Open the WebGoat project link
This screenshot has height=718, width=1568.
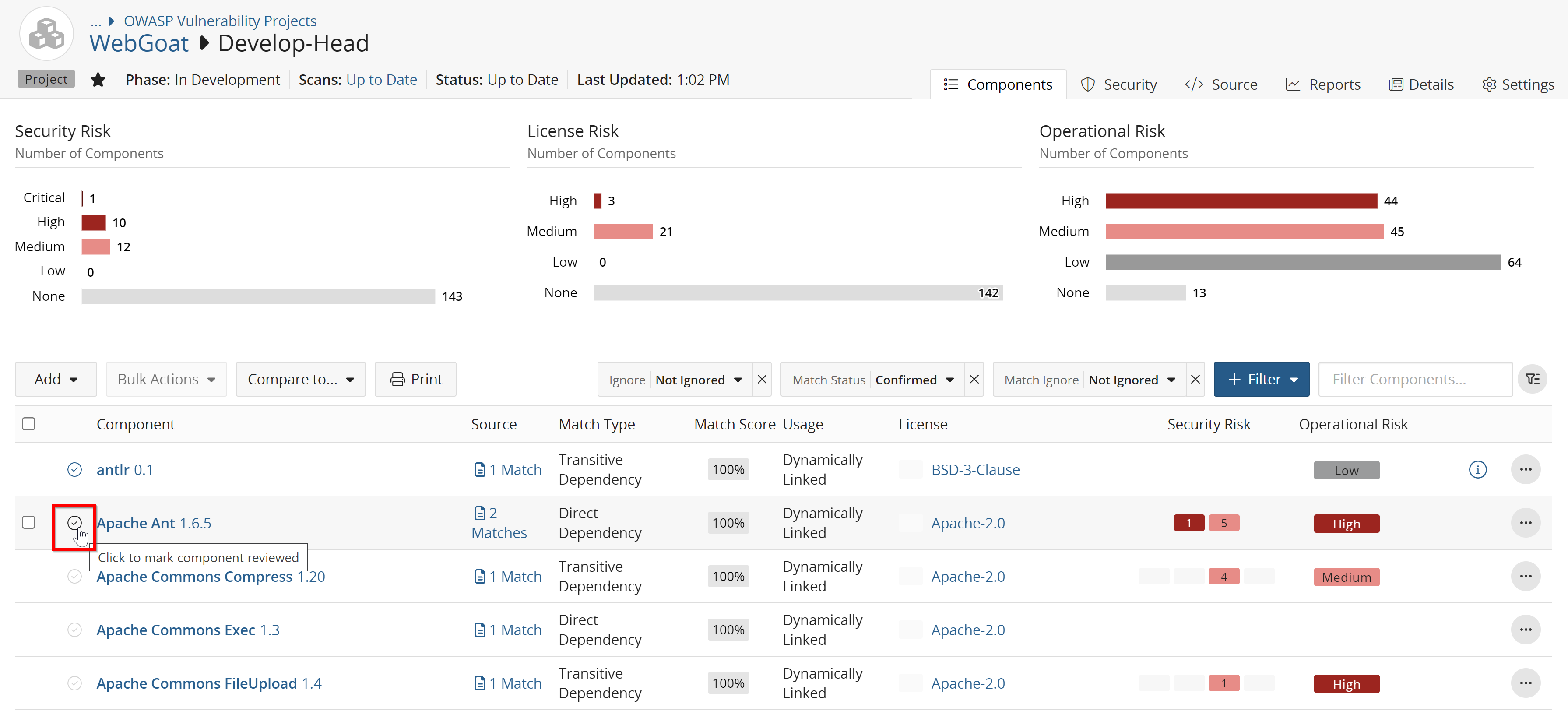[x=139, y=44]
